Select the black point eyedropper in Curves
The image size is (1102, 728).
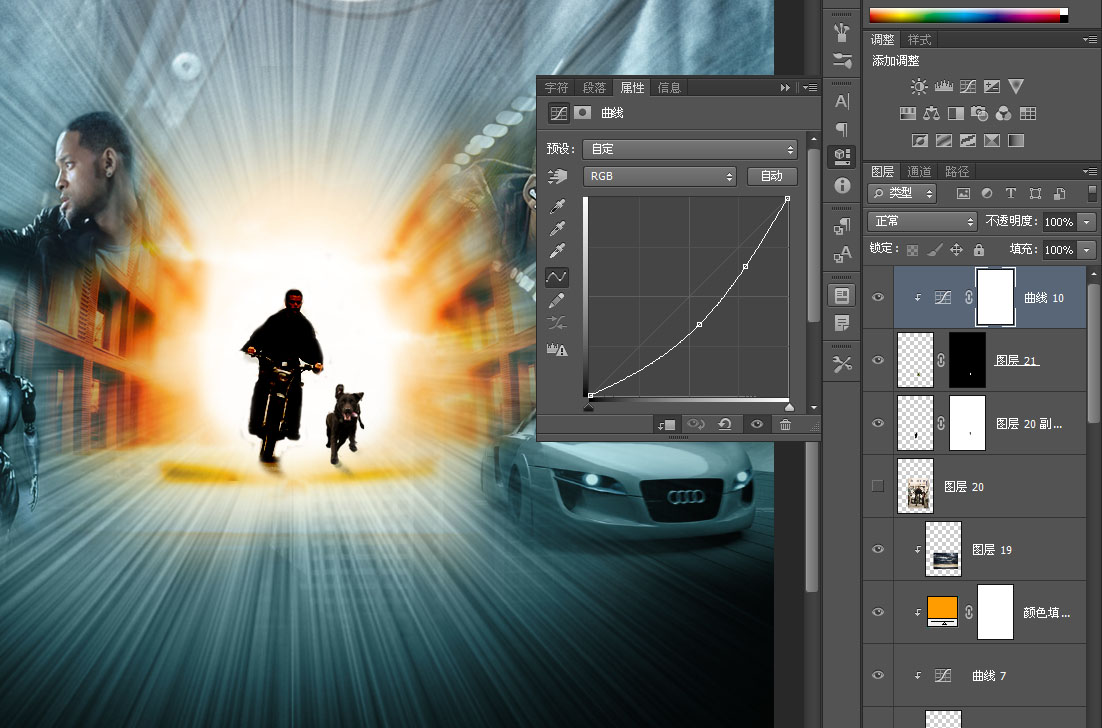pyautogui.click(x=557, y=206)
